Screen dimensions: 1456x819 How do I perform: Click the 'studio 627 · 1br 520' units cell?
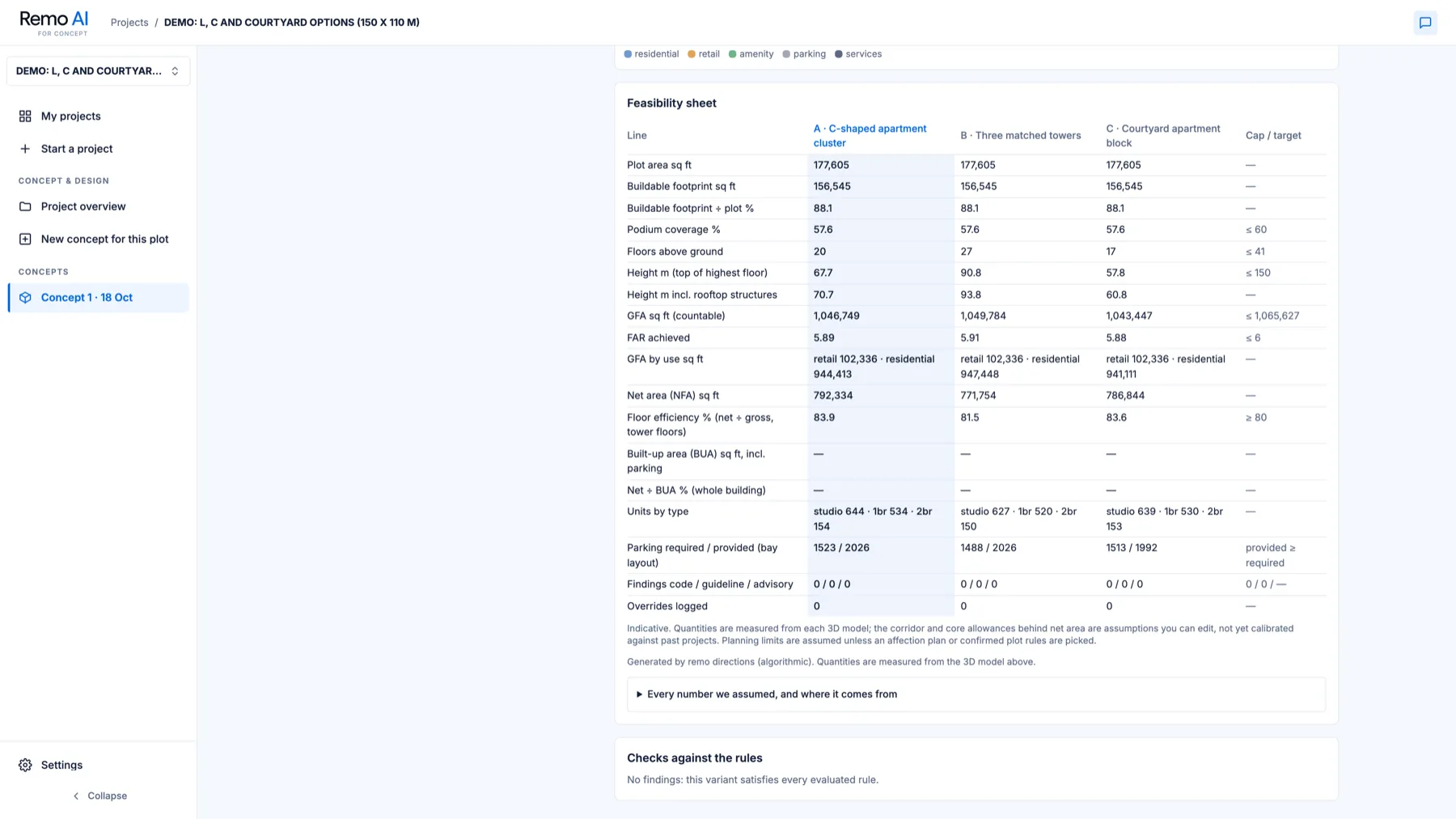[x=1019, y=519]
